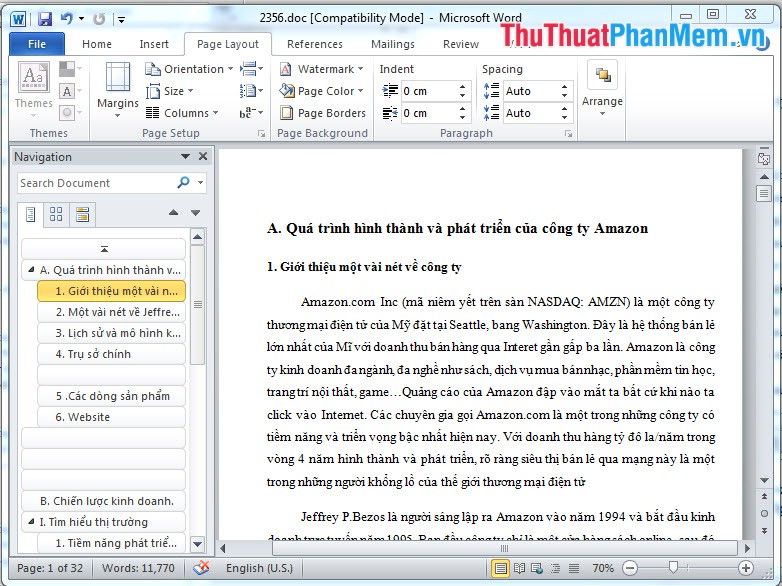Open Paragraph dialog launcher
Viewport: 782px width, 586px height.
[568, 134]
